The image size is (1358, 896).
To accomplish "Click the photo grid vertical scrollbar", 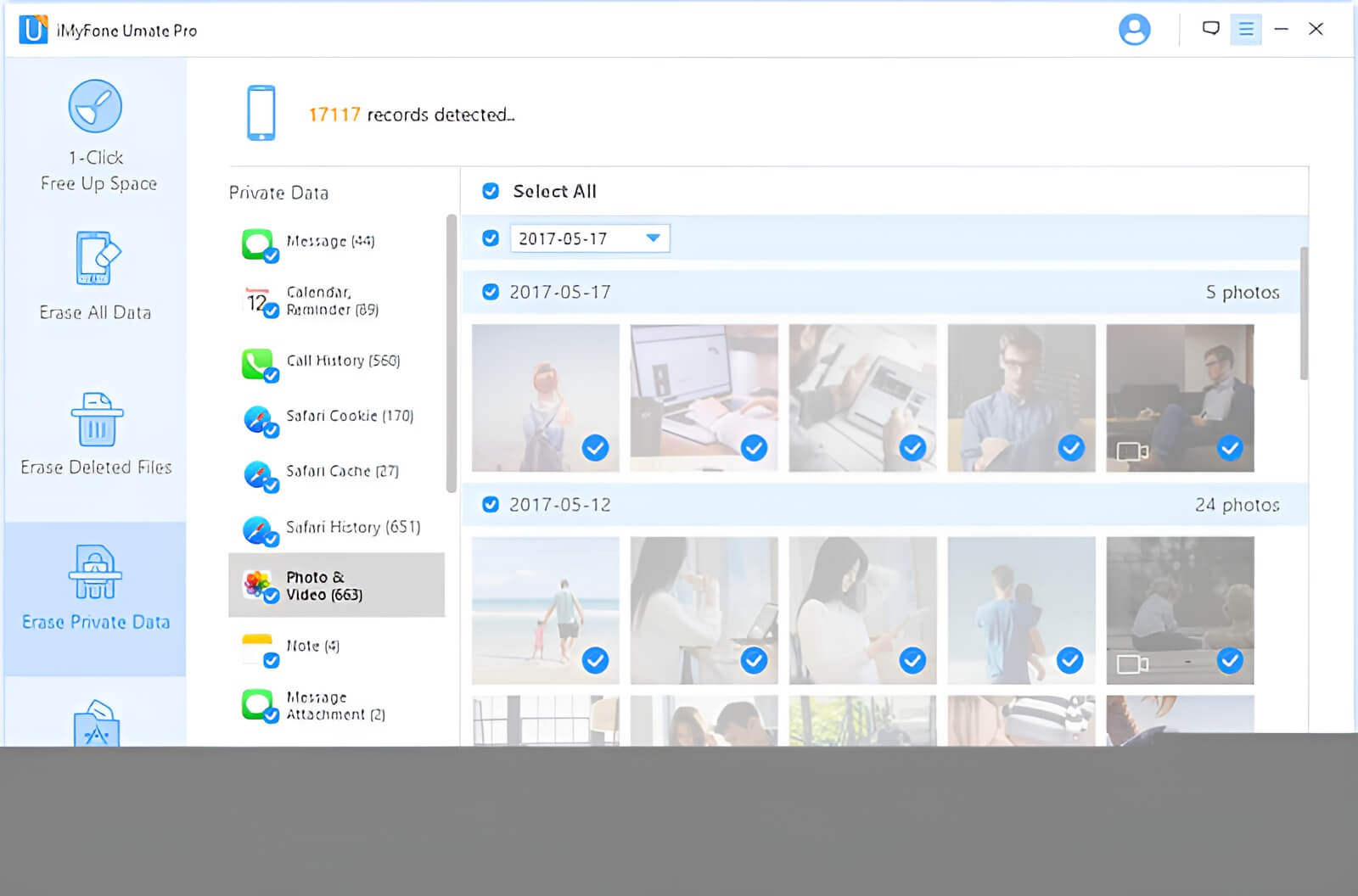I will point(1304,313).
